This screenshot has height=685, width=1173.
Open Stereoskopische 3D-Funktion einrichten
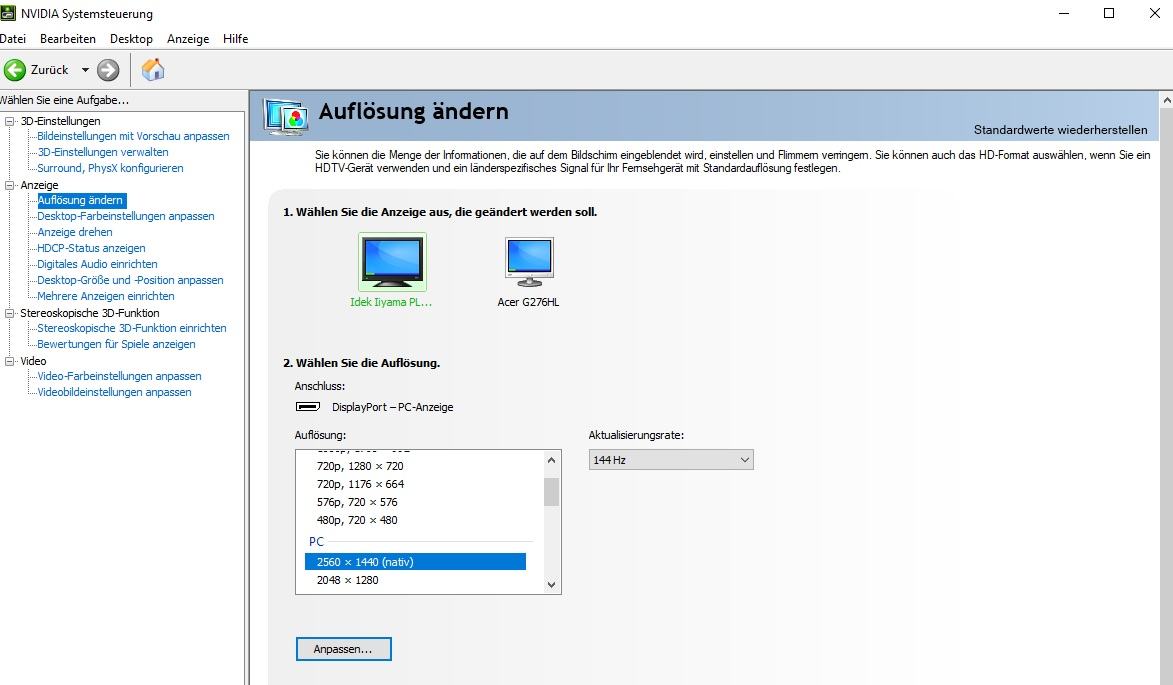click(x=132, y=328)
